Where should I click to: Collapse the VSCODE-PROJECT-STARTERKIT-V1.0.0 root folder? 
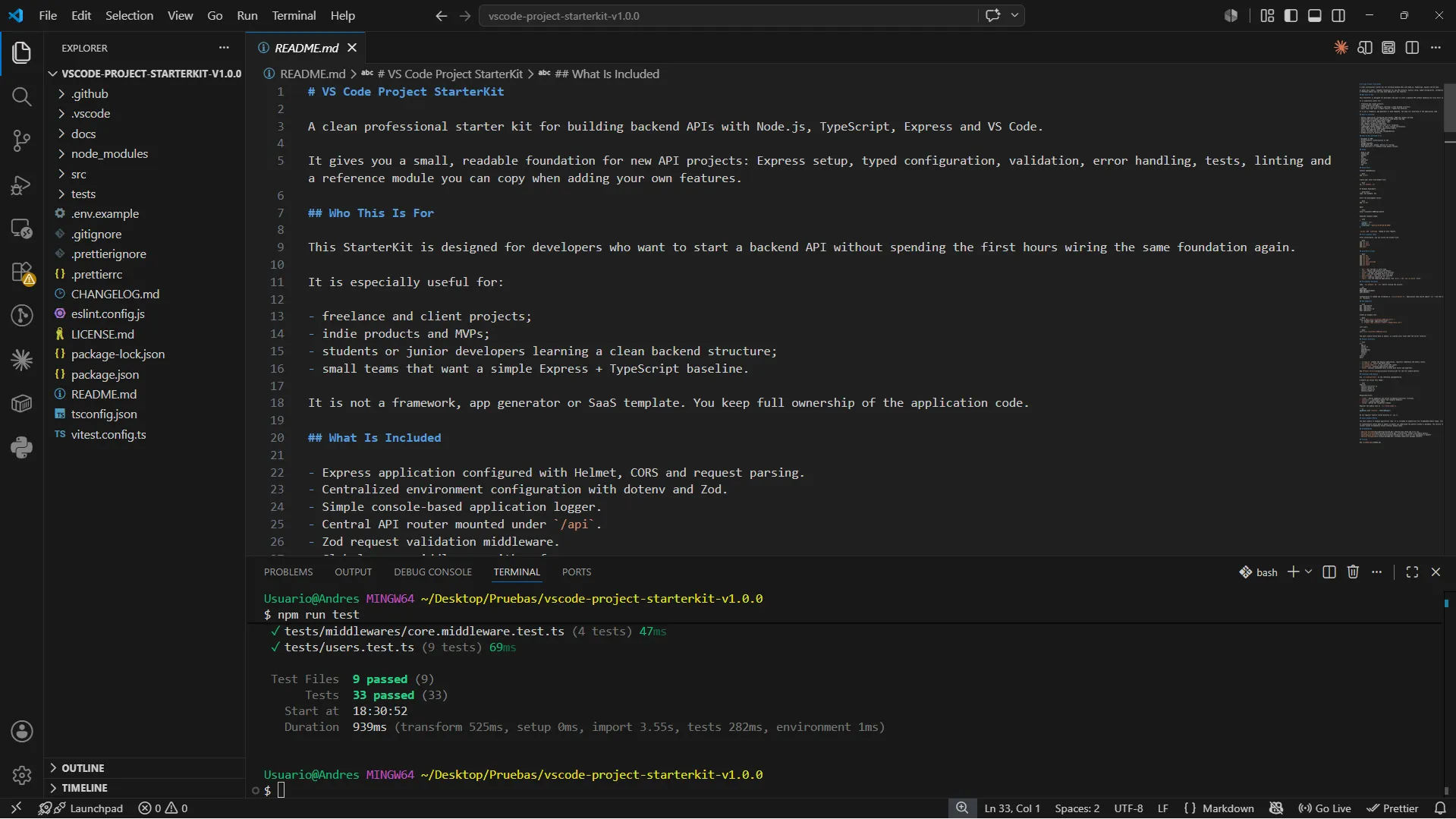(x=144, y=74)
